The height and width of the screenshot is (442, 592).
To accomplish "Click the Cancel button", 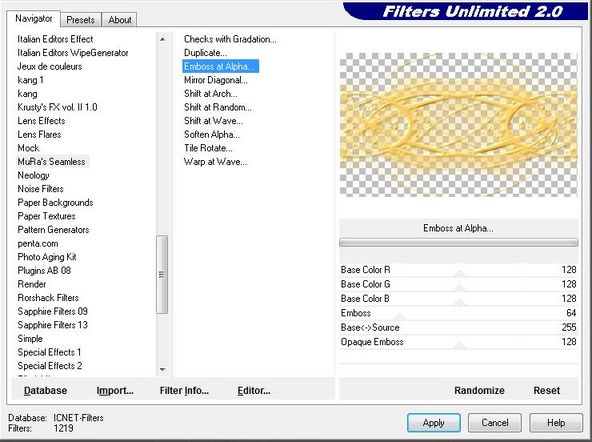I will (x=495, y=423).
